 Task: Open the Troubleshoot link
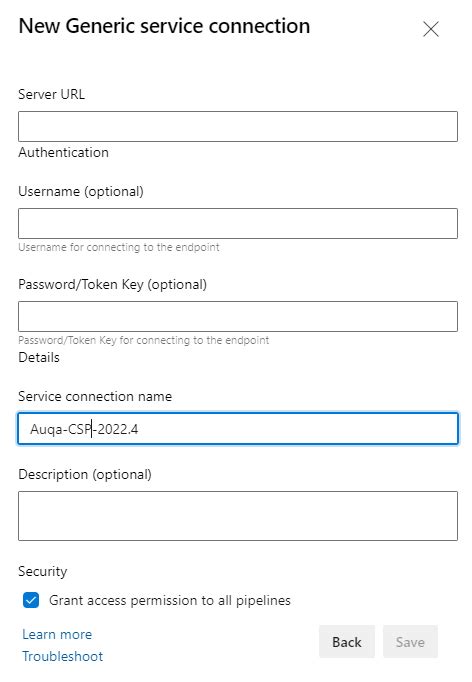point(63,656)
